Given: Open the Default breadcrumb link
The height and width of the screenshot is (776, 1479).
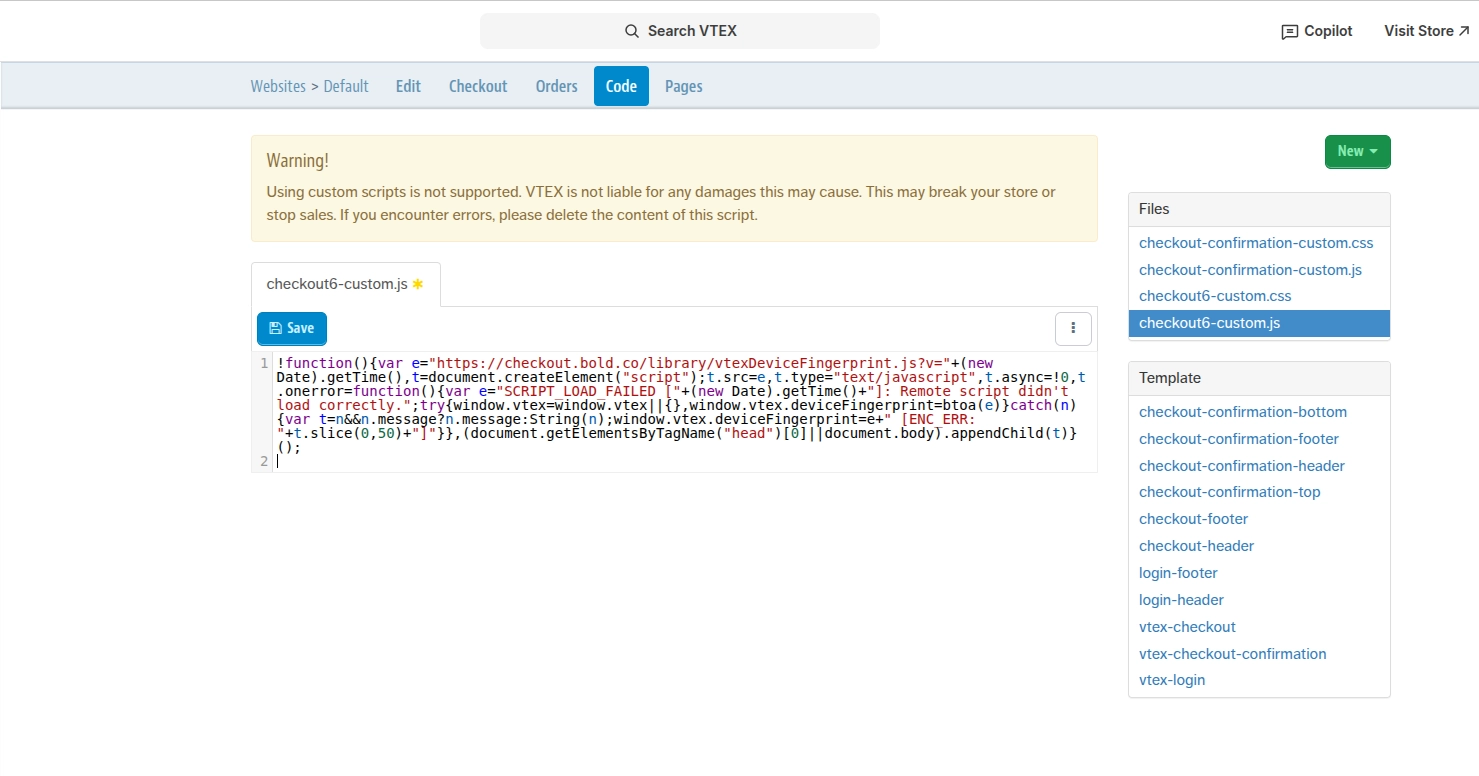Looking at the screenshot, I should click(x=346, y=86).
